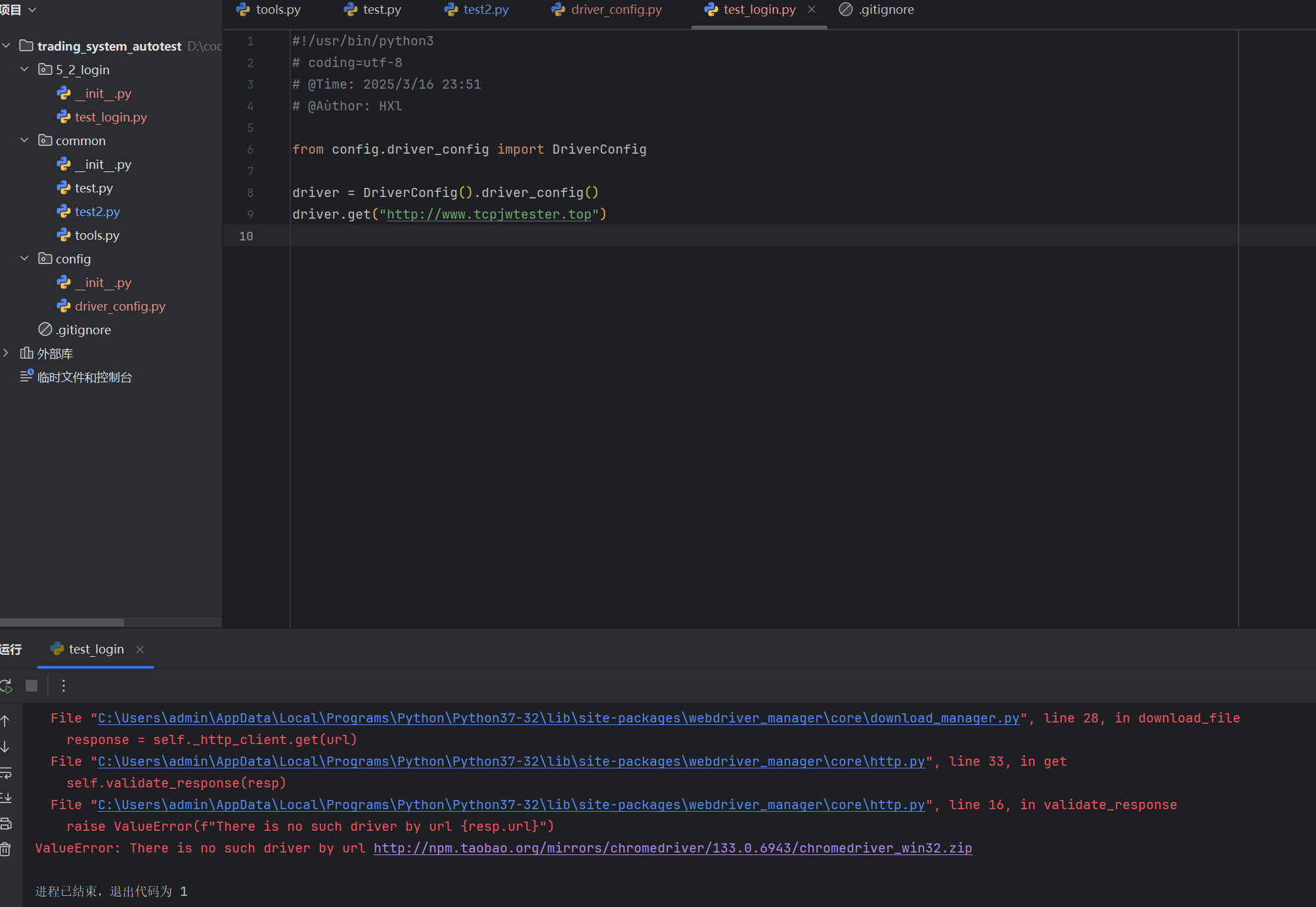
Task: Click the down arrow icon in console
Action: (5, 747)
